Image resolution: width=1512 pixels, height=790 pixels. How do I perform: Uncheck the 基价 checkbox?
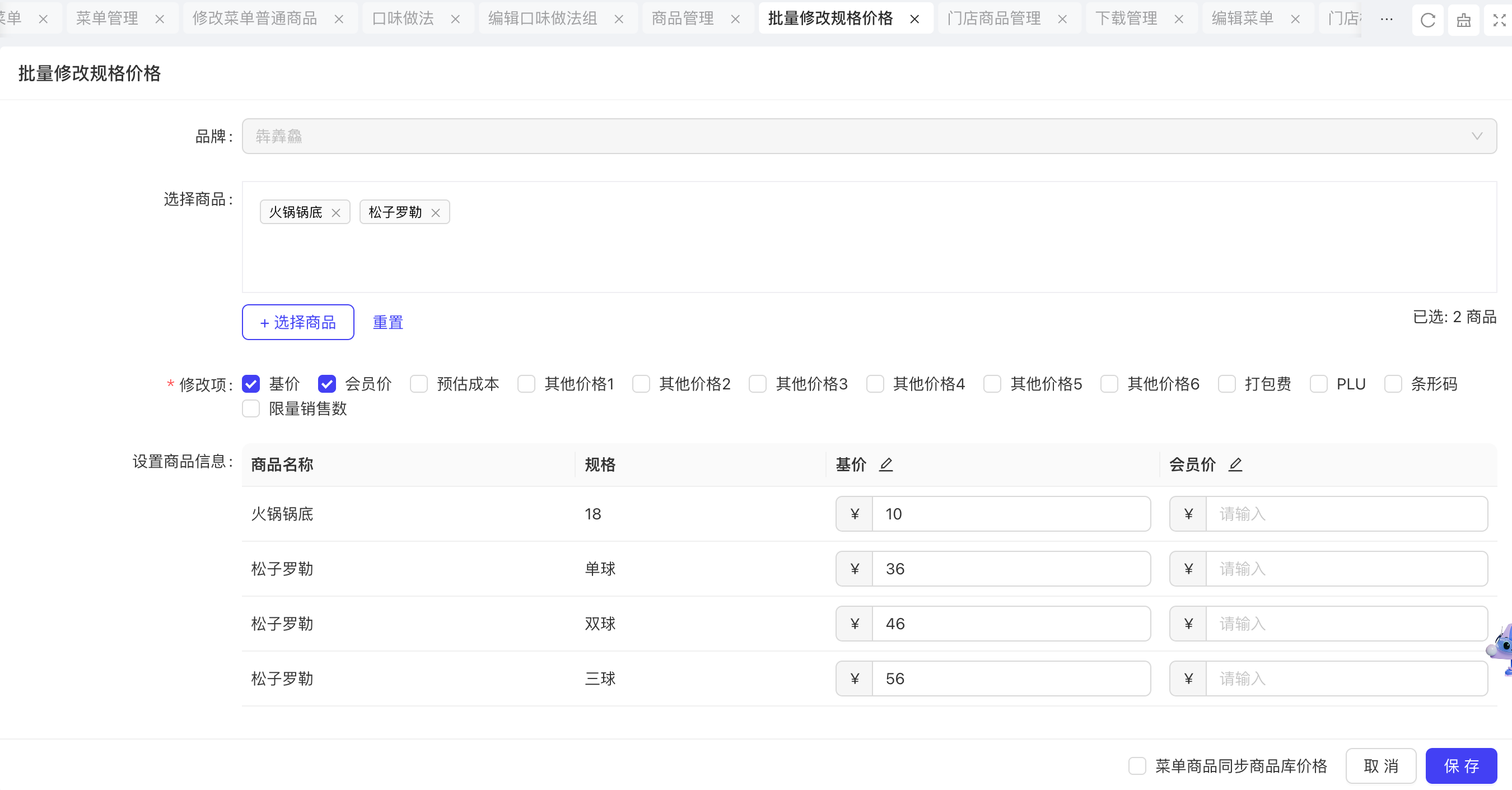coord(251,384)
